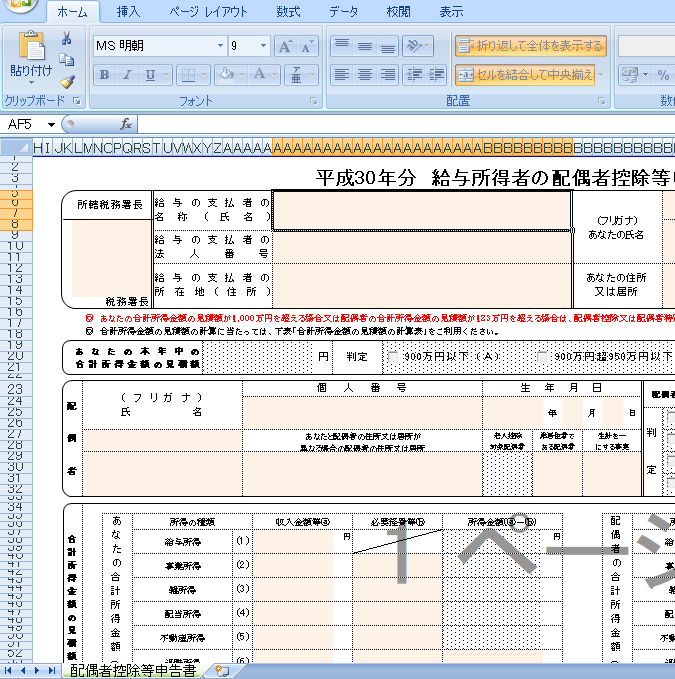The width and height of the screenshot is (675, 679).
Task: Open the Fill Color dropdown arrow
Action: tap(242, 75)
